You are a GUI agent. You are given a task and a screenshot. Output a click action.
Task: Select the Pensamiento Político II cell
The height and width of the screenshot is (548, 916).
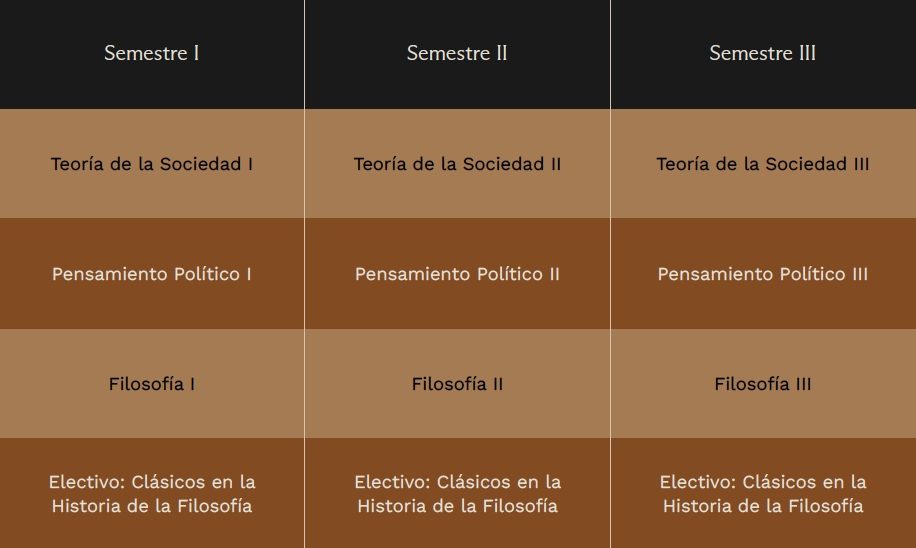point(457,274)
